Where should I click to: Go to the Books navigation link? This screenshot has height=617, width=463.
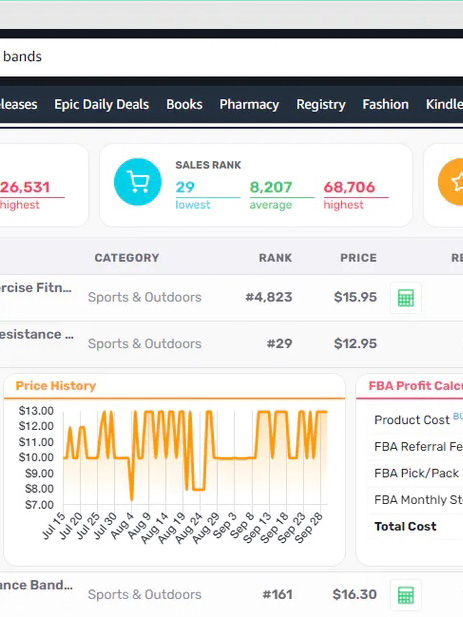(184, 104)
